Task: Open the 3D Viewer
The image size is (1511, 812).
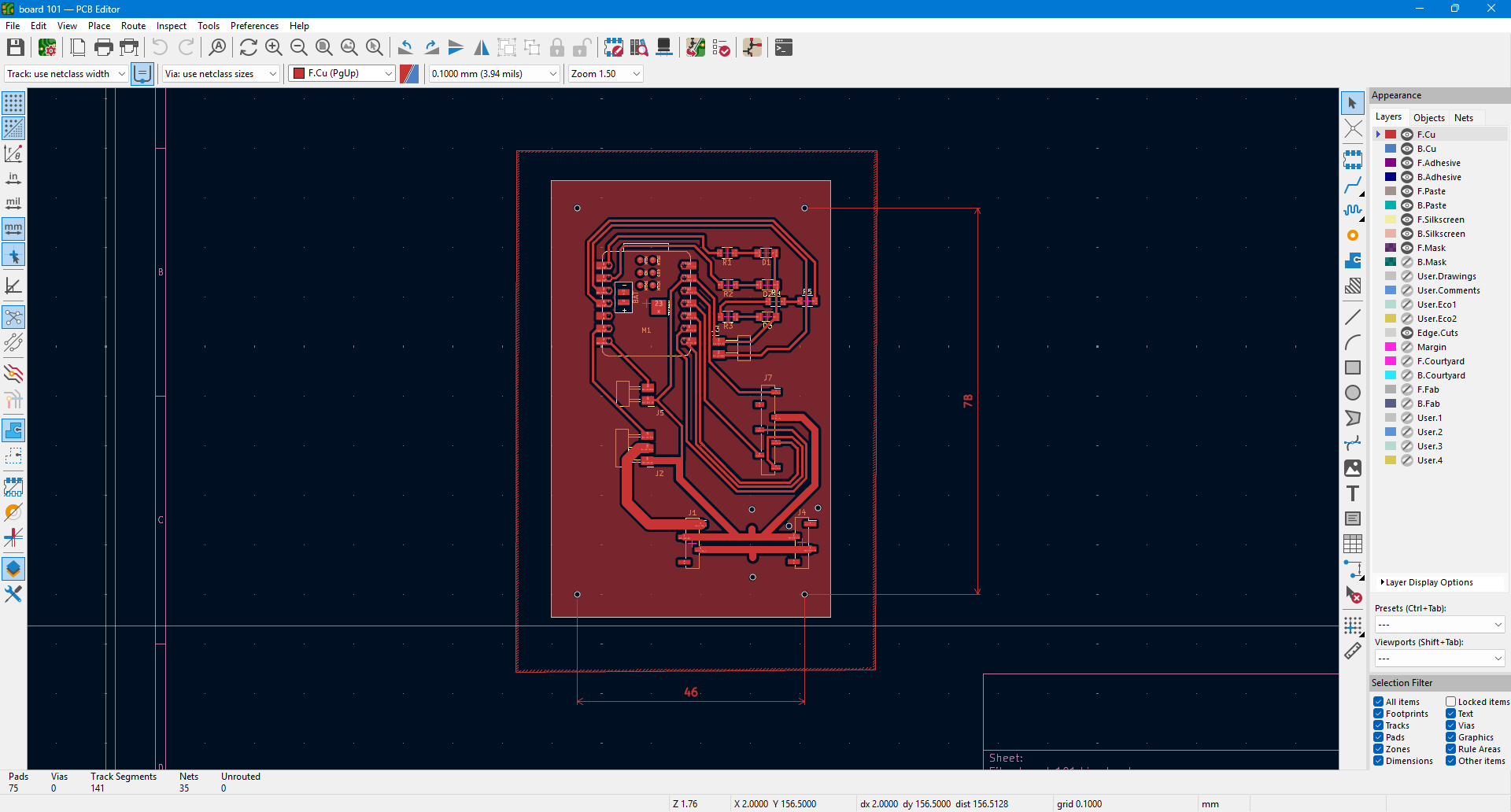Action: pyautogui.click(x=664, y=48)
